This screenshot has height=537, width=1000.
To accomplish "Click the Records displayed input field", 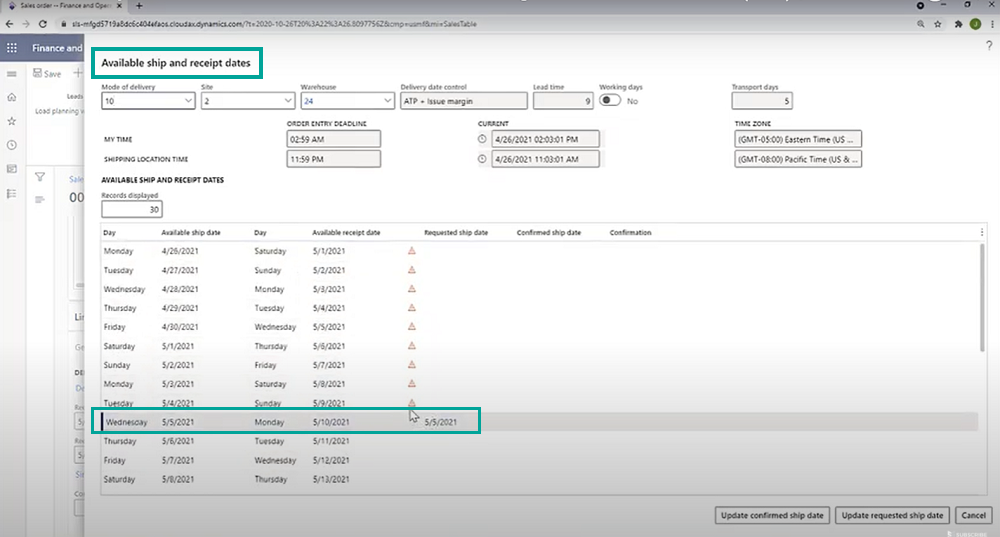I will click(132, 210).
